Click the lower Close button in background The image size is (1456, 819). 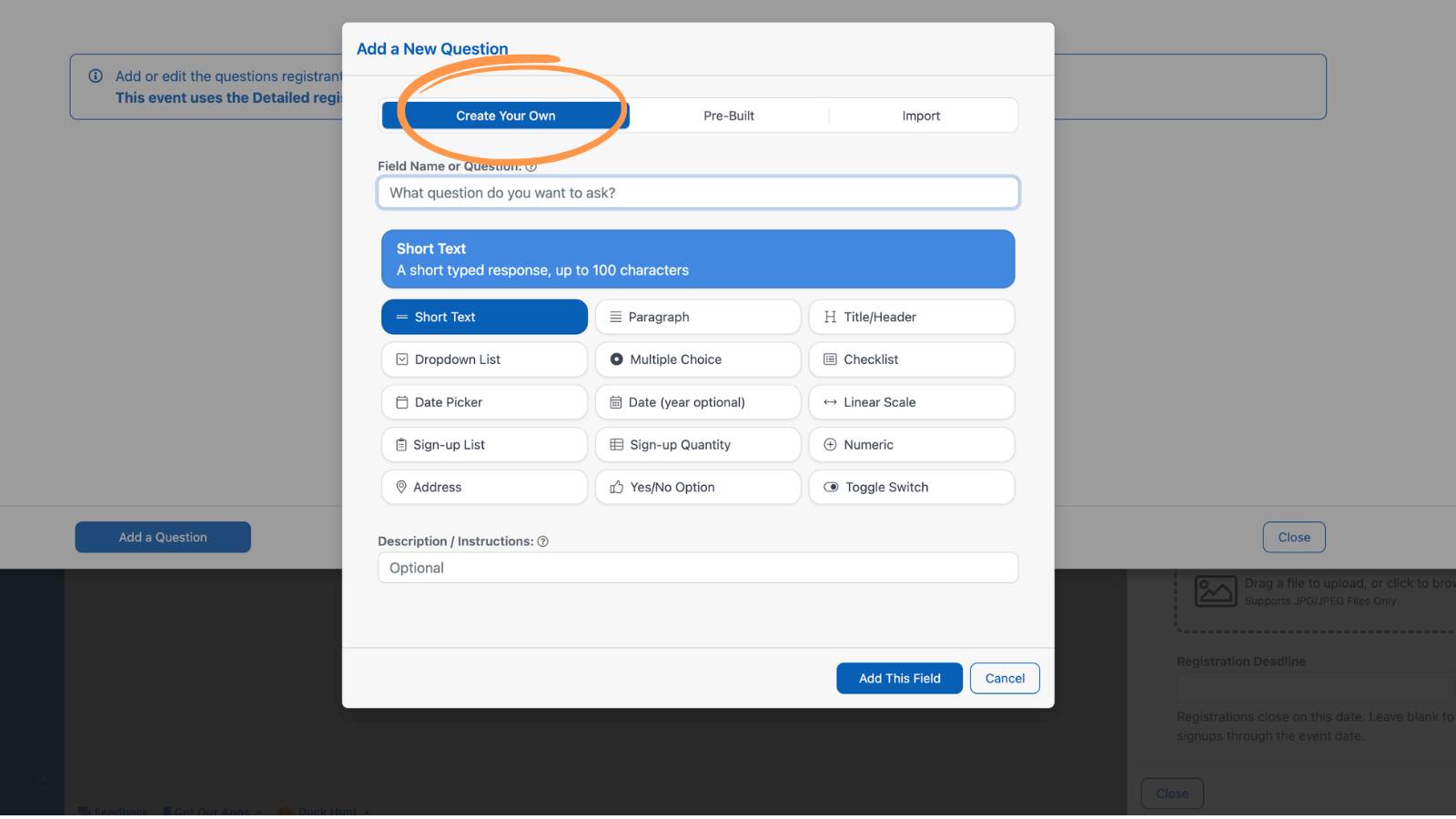(1172, 794)
